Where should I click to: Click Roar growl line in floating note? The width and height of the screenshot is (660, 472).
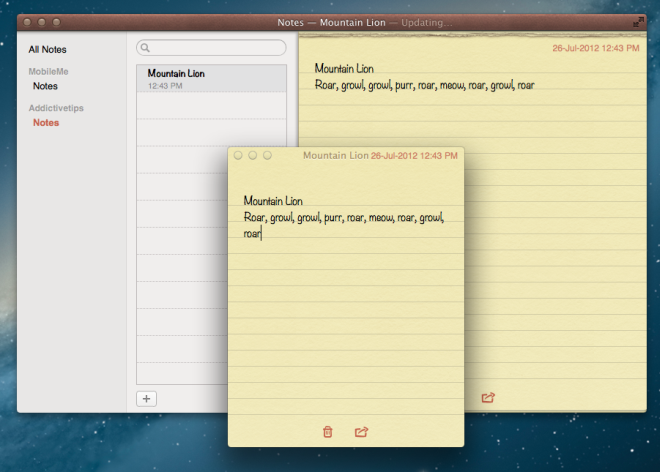344,218
